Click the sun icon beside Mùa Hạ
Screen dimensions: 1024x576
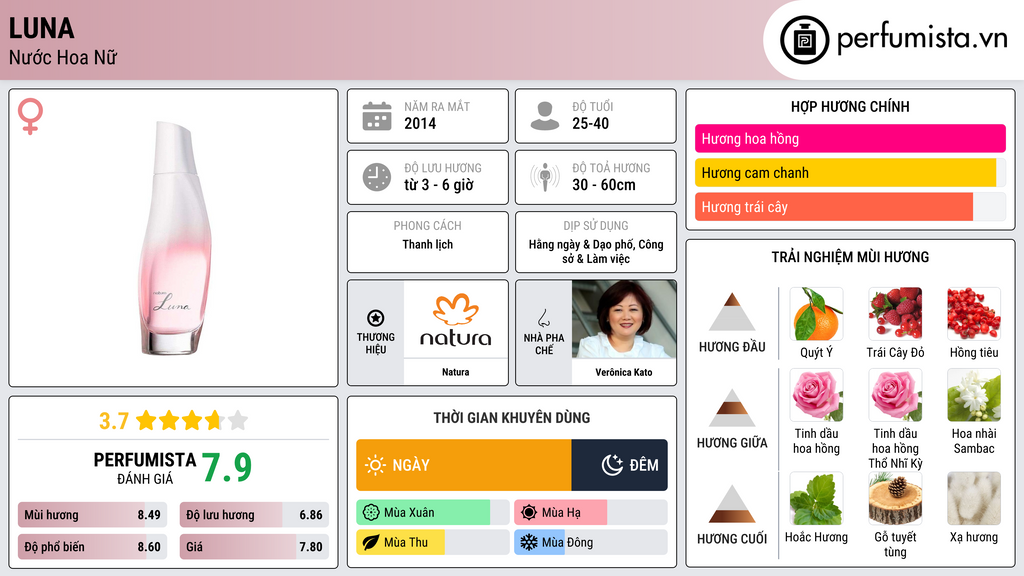click(529, 513)
